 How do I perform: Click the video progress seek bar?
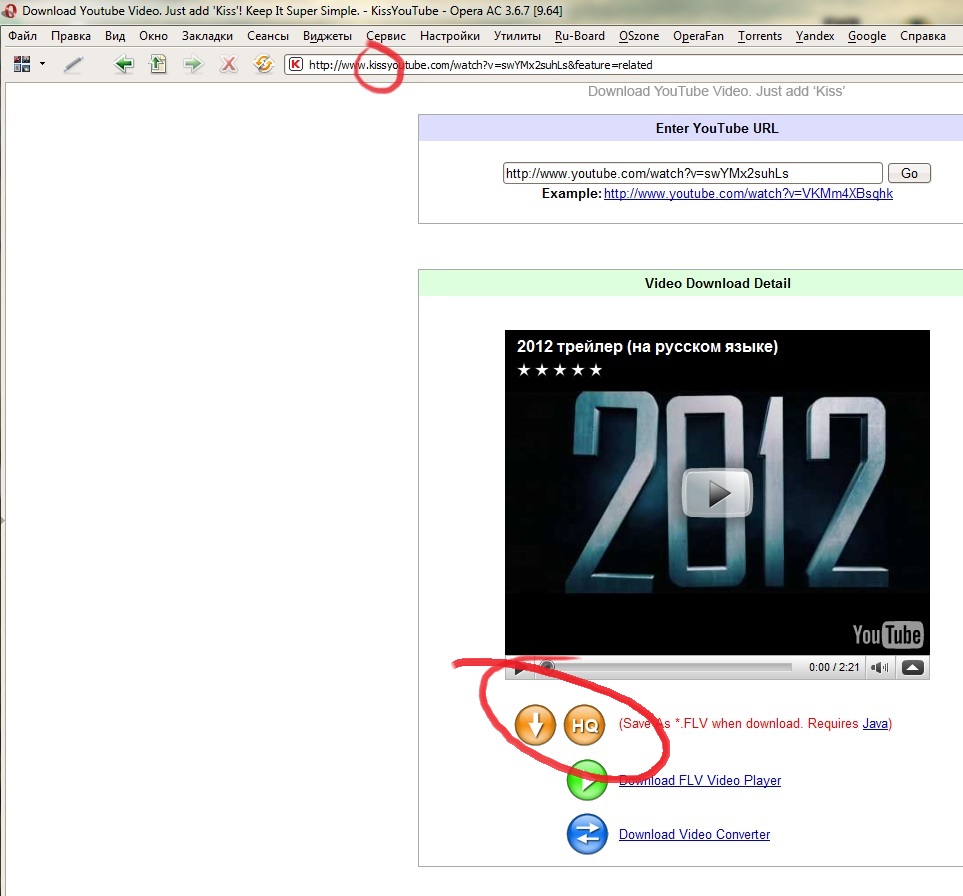point(670,667)
